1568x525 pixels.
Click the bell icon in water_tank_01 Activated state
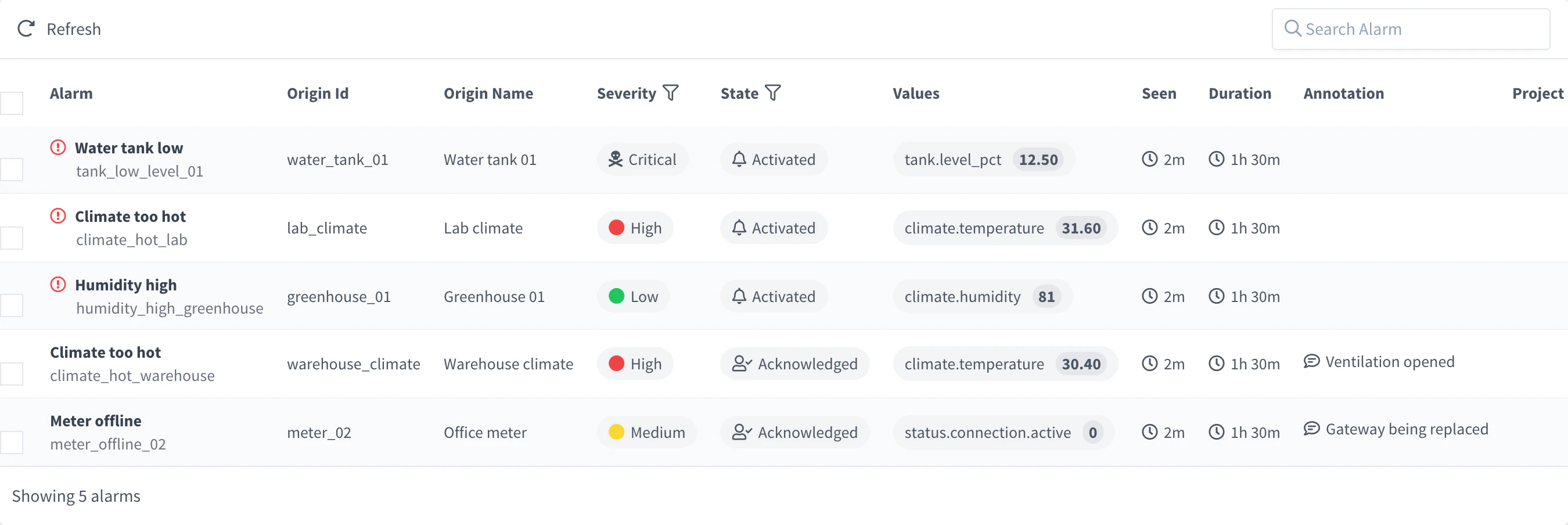point(738,159)
